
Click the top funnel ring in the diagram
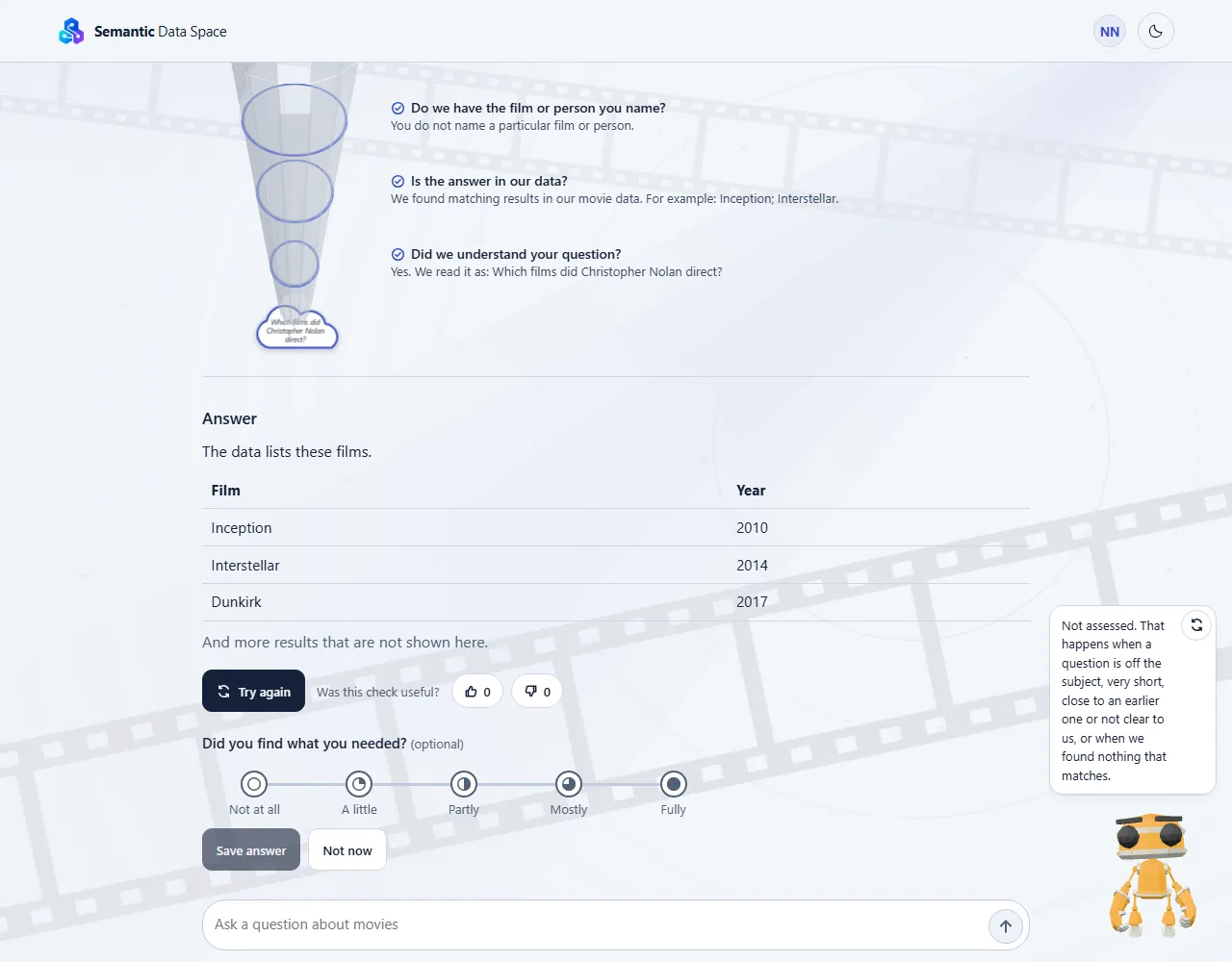[x=295, y=119]
